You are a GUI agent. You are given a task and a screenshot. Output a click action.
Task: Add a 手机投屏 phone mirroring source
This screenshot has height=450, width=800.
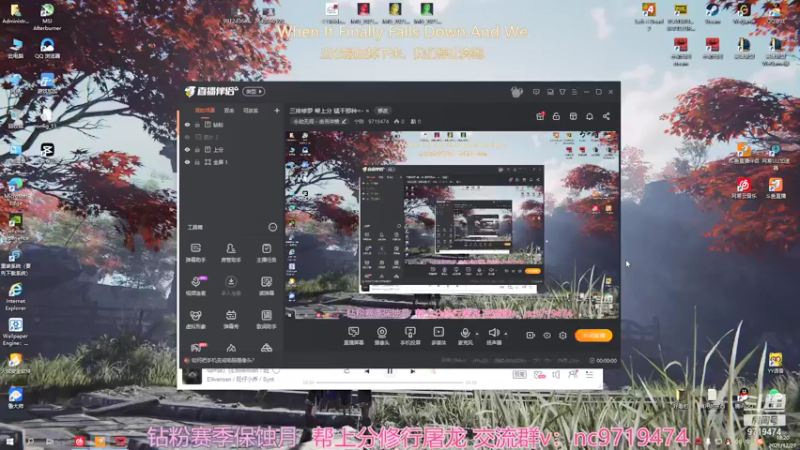point(410,336)
